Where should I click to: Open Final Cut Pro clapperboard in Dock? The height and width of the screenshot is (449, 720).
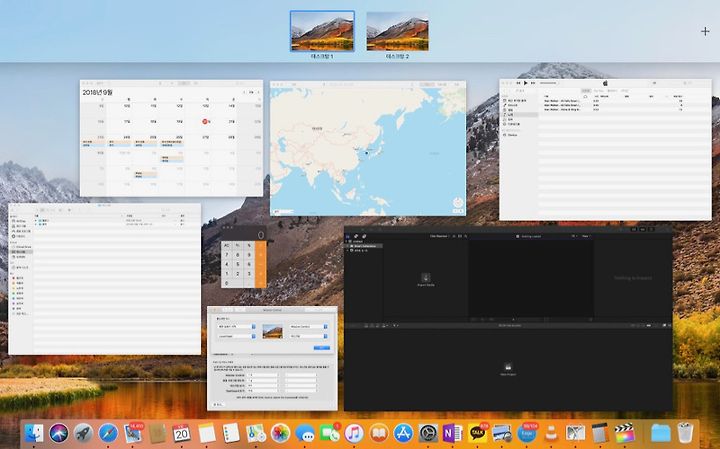click(x=624, y=433)
